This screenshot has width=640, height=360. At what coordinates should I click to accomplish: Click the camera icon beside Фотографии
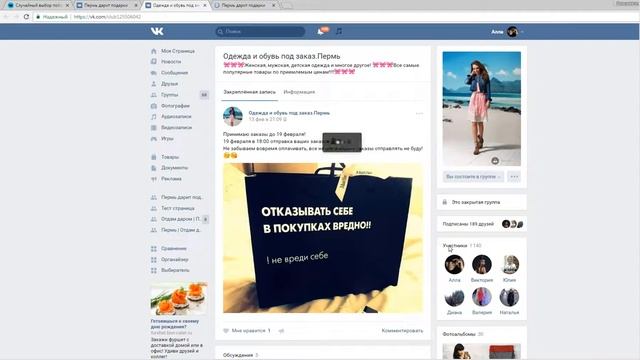[x=154, y=106]
